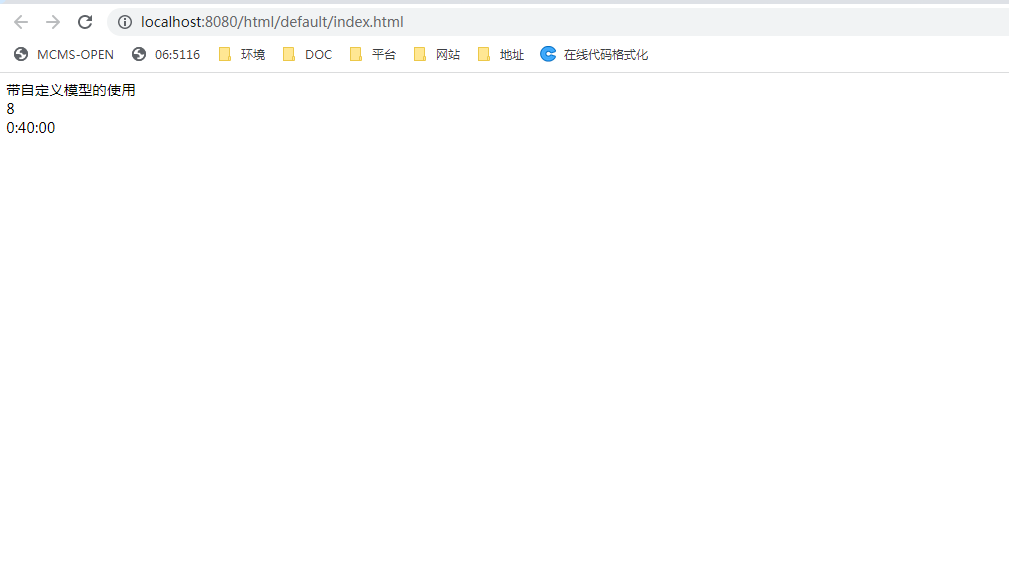Click the globe icon of 06:5116 bookmark
The width and height of the screenshot is (1009, 564).
tap(139, 55)
